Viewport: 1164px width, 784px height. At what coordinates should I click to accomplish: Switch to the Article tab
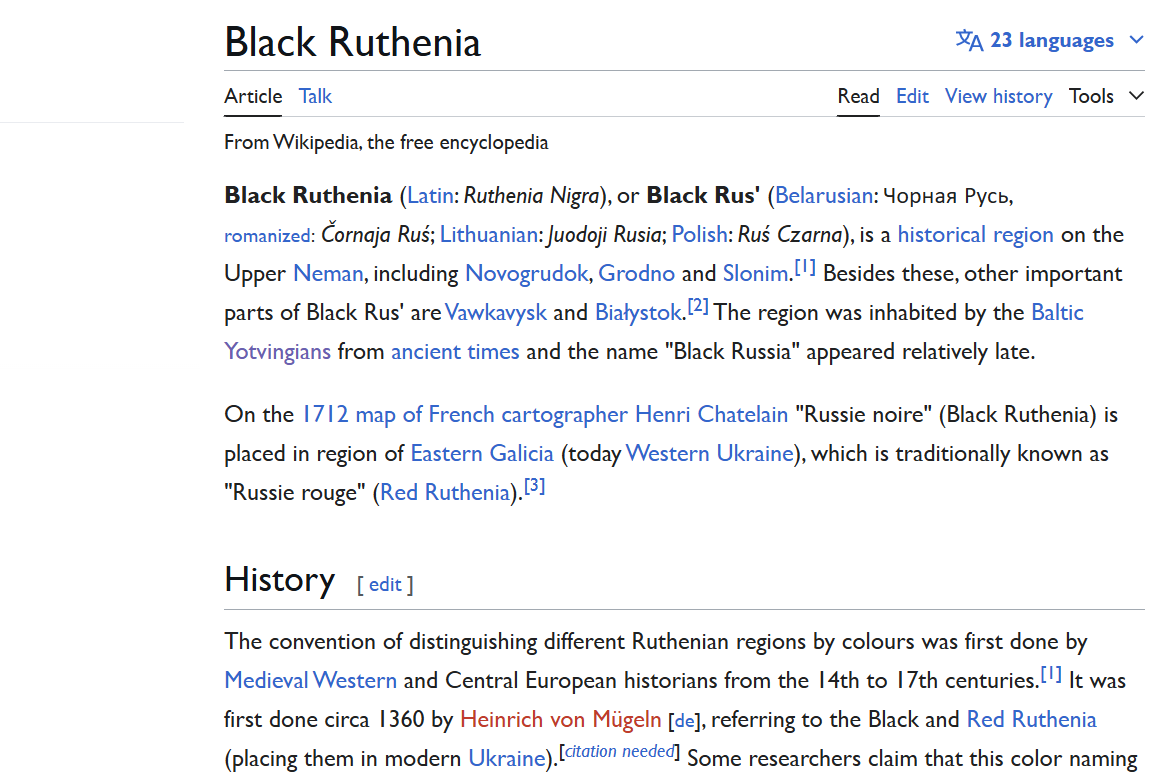pyautogui.click(x=253, y=97)
